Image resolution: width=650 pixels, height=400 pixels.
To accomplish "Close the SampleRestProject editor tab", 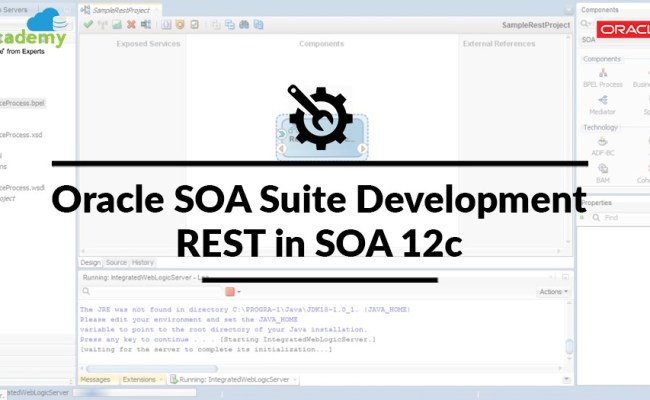I will (x=157, y=10).
